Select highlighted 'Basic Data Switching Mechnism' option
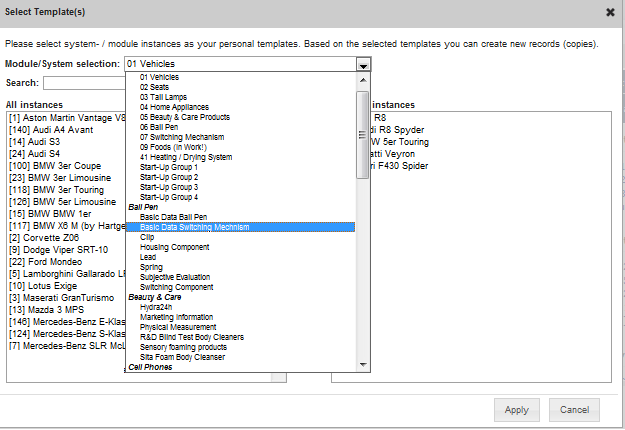Image resolution: width=625 pixels, height=430 pixels. (x=241, y=227)
